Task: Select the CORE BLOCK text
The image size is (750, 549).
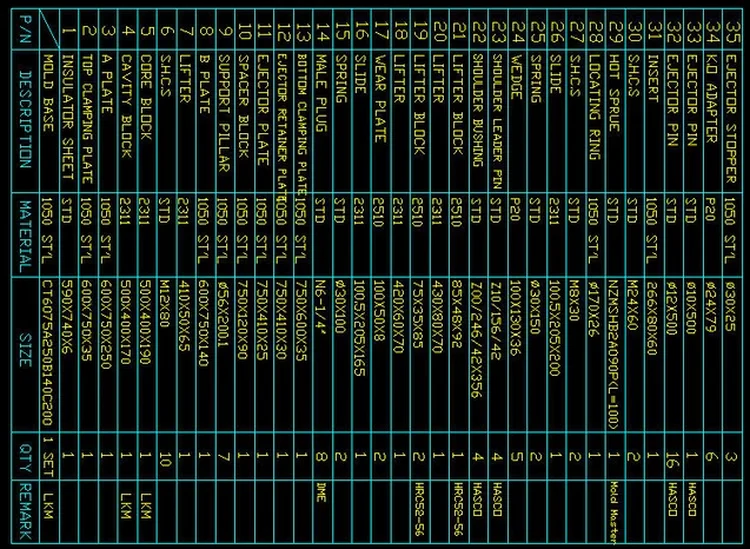Action: point(146,97)
